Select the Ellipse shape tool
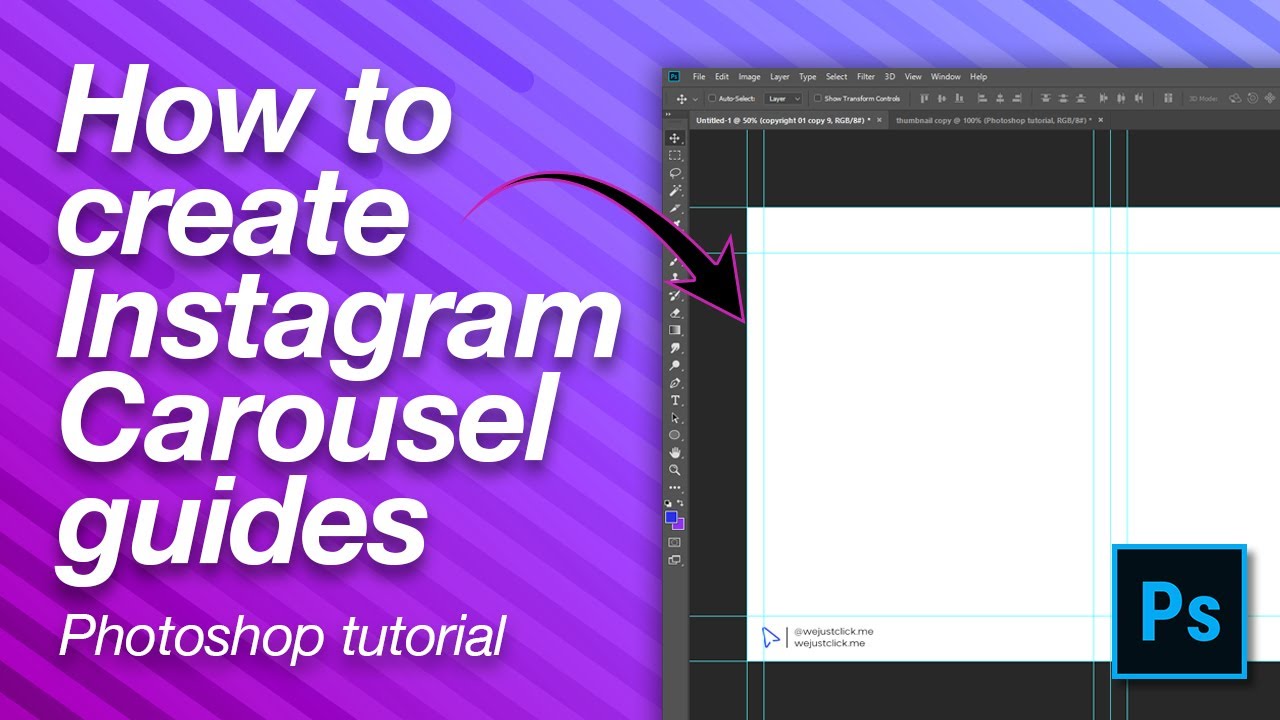The image size is (1280, 720). point(675,435)
